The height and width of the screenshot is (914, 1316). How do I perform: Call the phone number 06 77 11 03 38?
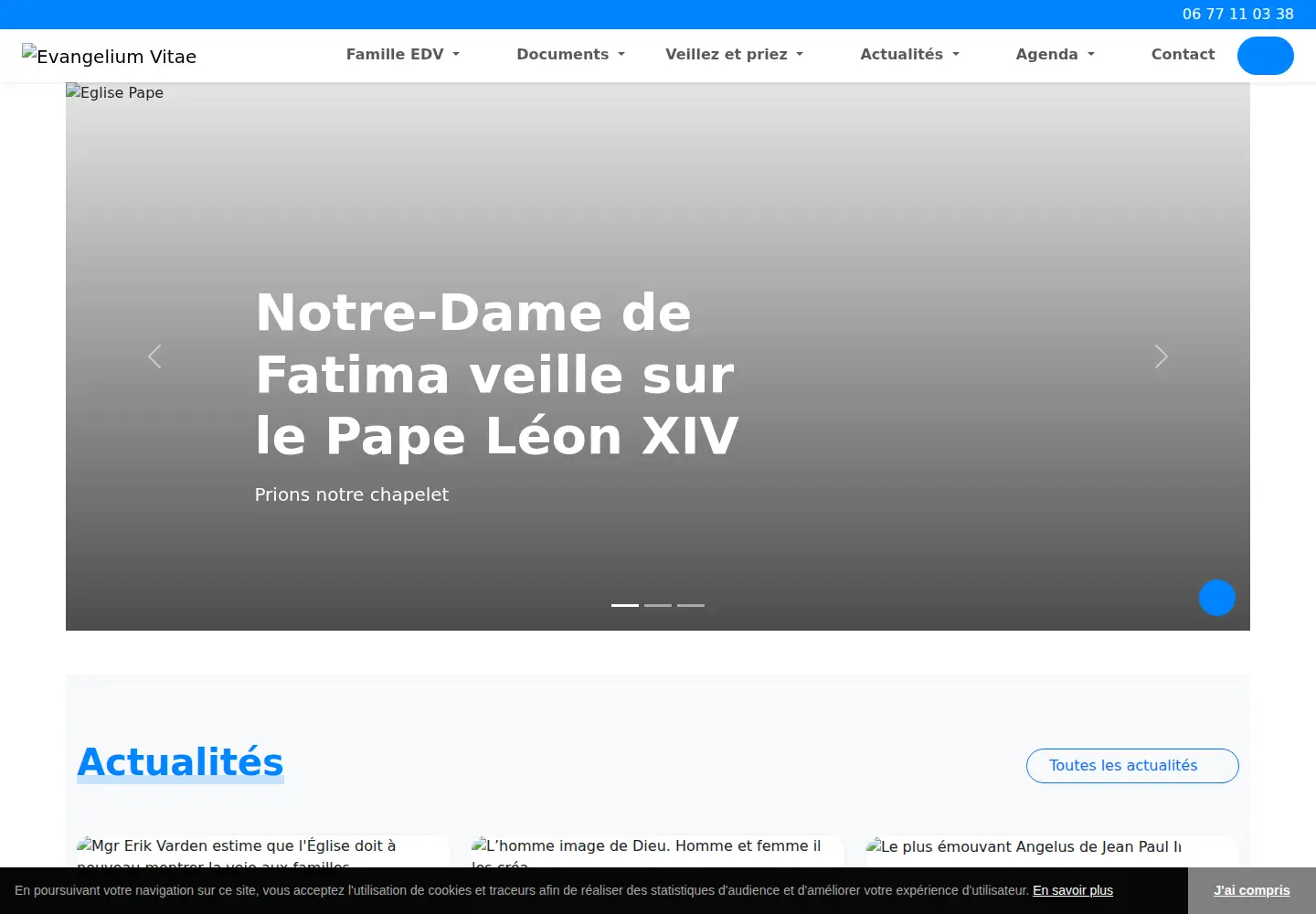pos(1238,14)
